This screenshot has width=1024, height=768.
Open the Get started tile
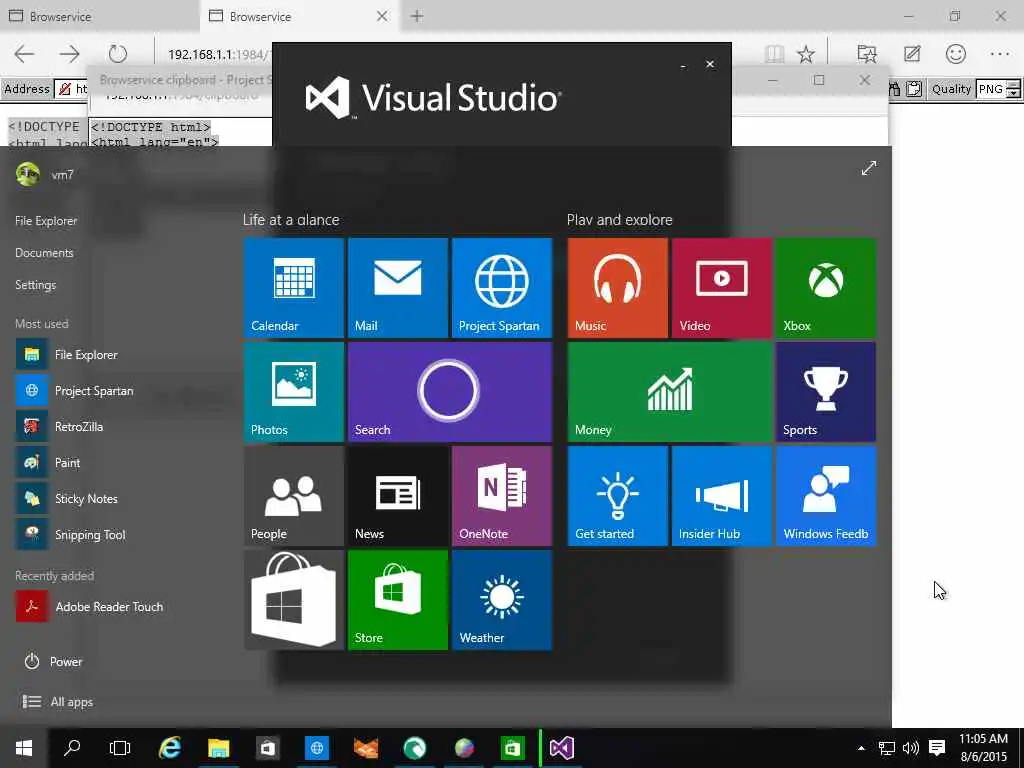[617, 496]
